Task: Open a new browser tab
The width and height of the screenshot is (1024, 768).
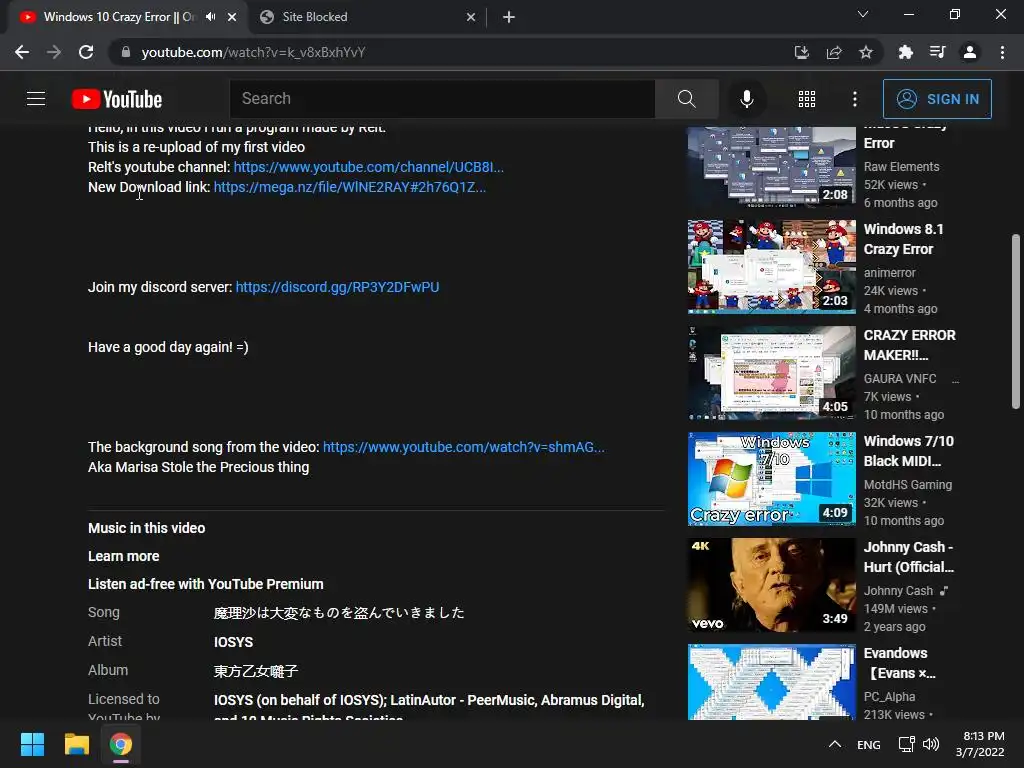Action: pyautogui.click(x=509, y=18)
